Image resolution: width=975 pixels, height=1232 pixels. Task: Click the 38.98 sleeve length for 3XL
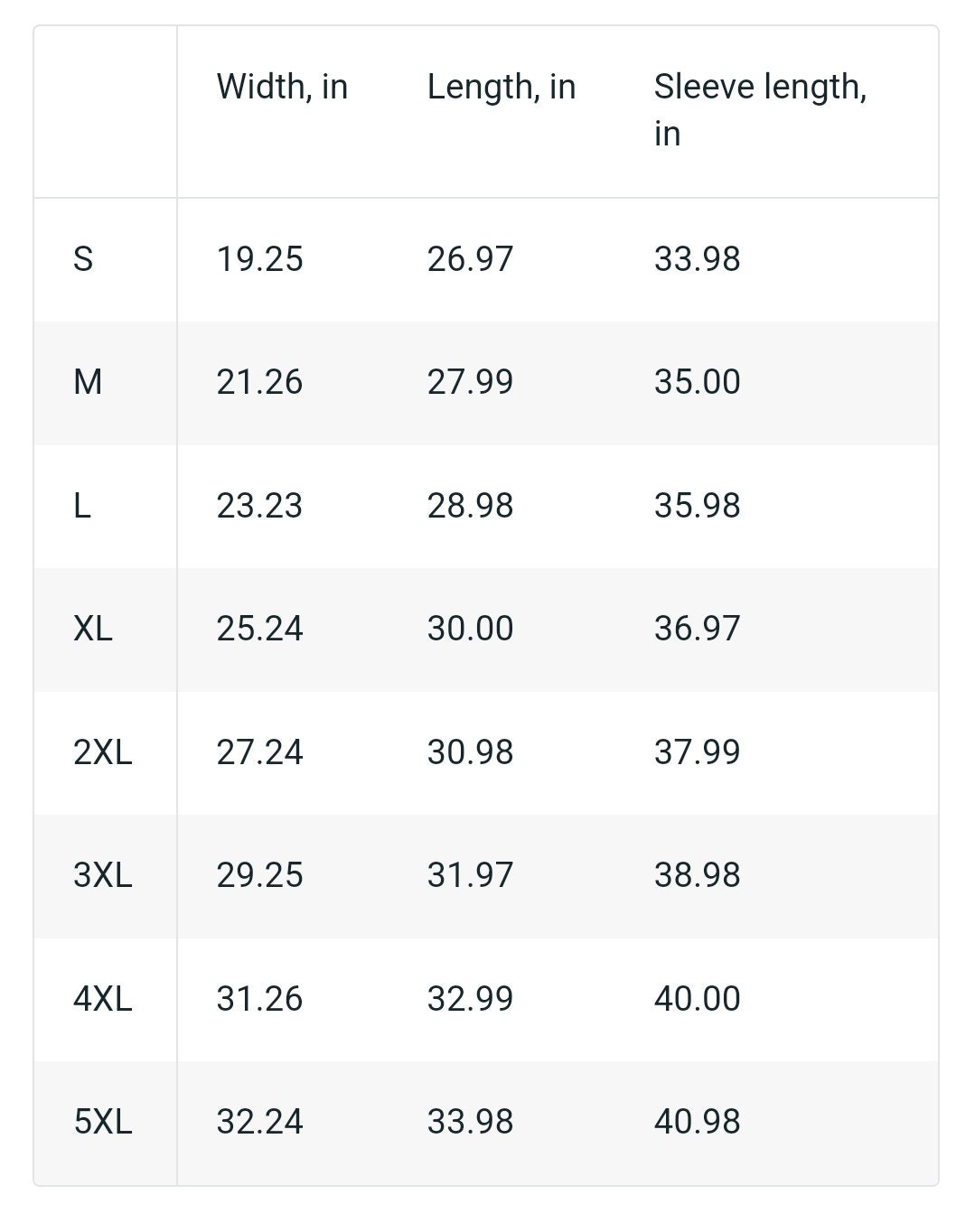[698, 875]
